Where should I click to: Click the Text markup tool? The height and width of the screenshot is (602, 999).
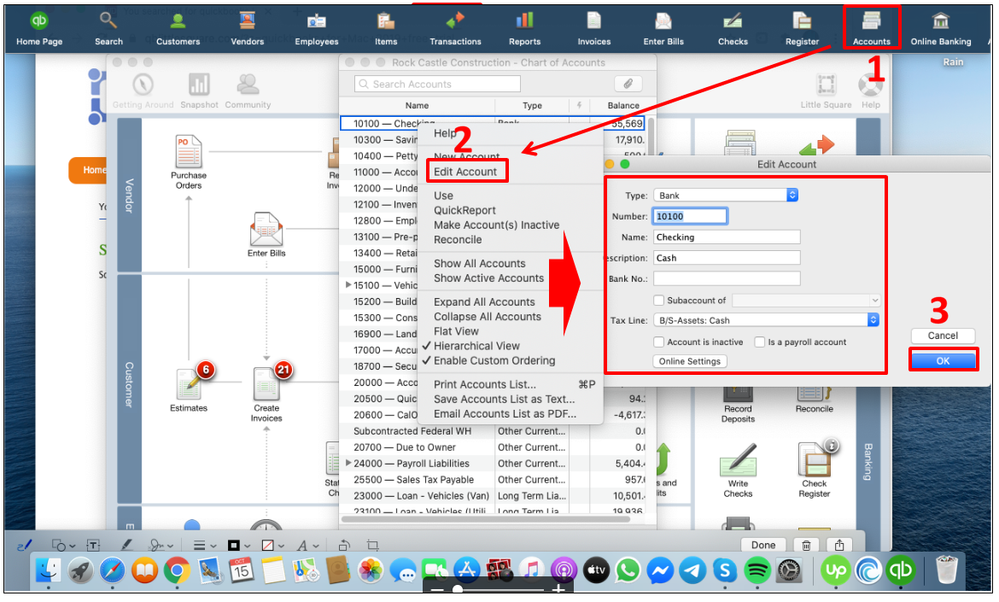pyautogui.click(x=93, y=545)
